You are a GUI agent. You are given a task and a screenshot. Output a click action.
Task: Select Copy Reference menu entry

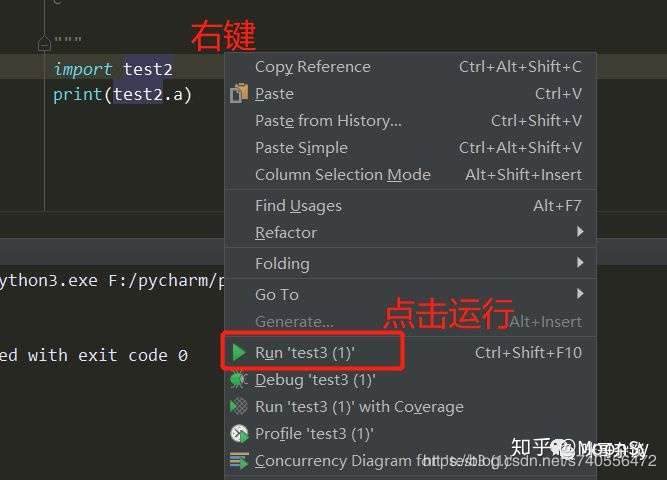(x=312, y=67)
